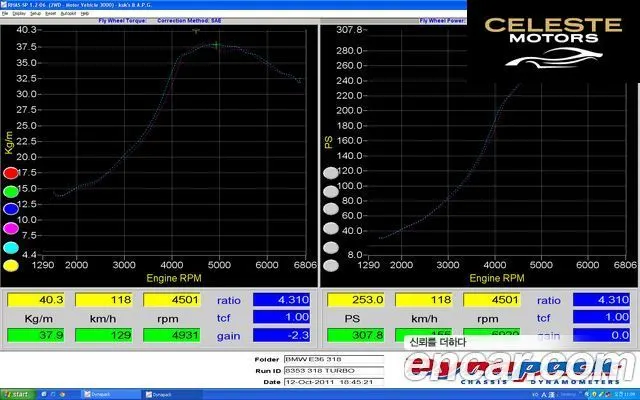Open the Display menu
This screenshot has height=400, width=640.
[x=19, y=13]
